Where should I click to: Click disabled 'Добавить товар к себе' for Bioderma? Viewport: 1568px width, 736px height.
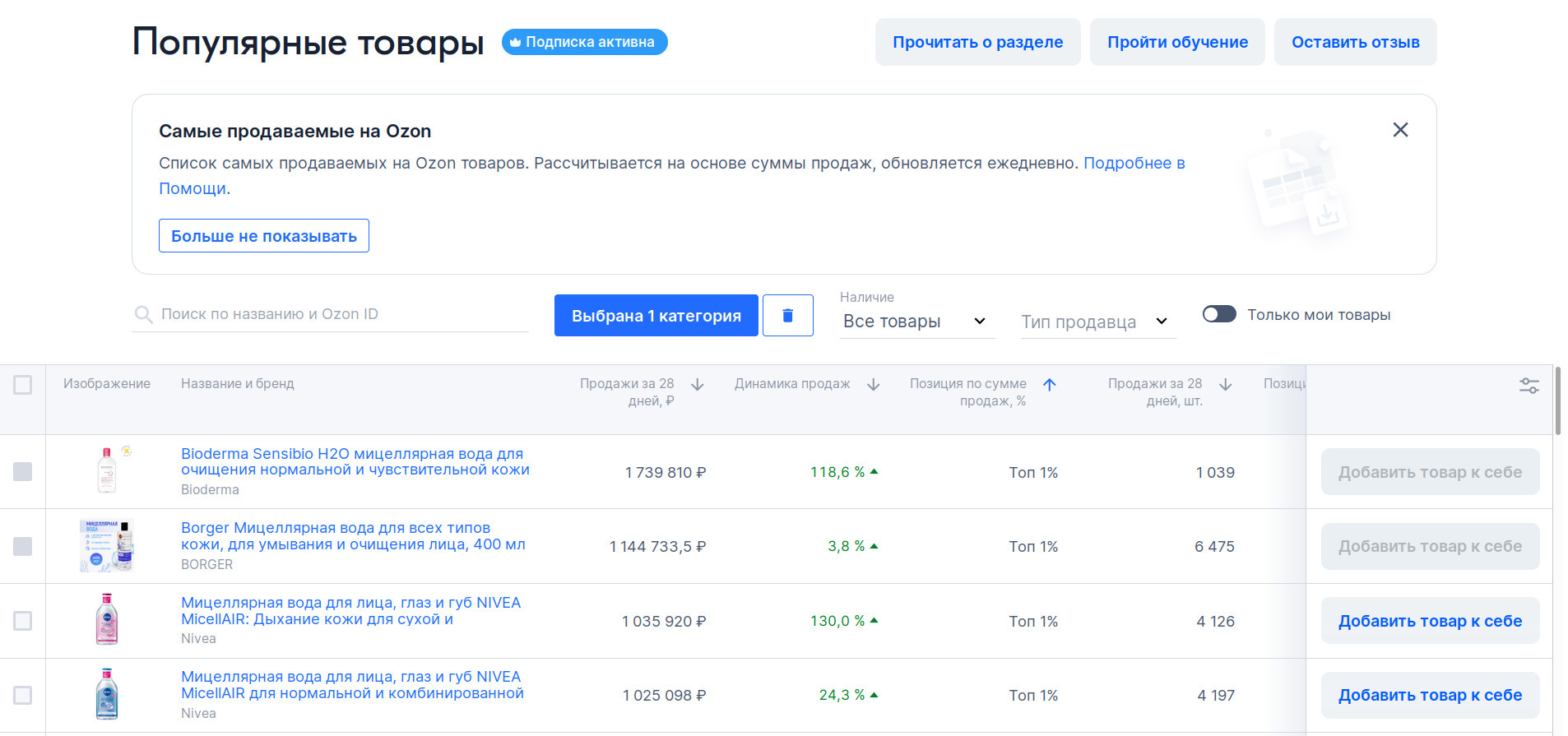coord(1430,472)
